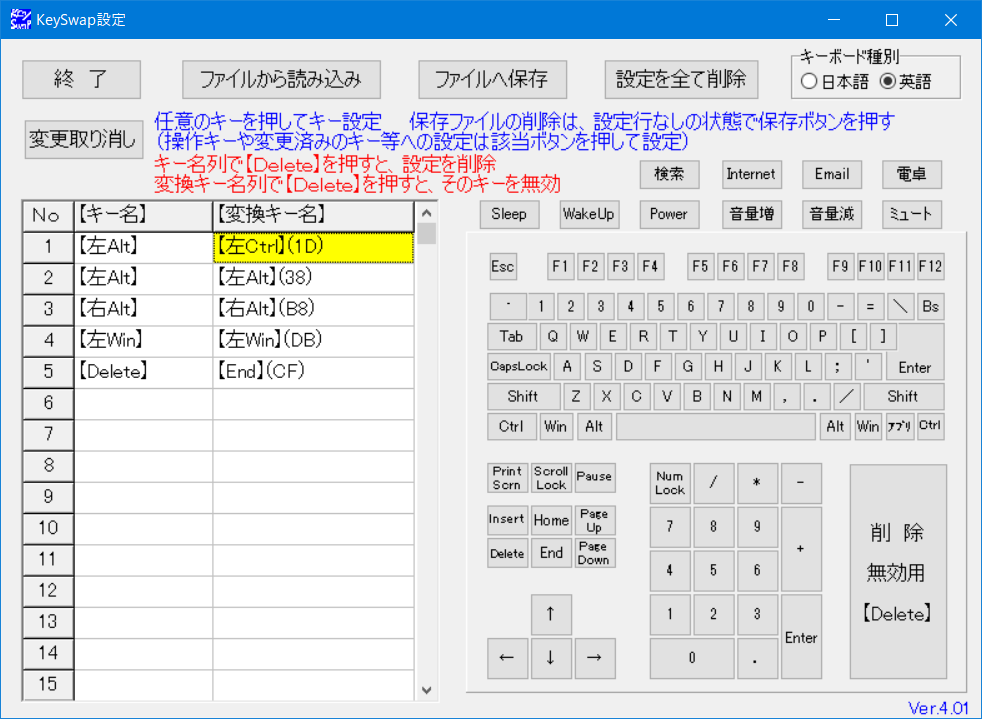Select the 【右Alt】 key name in row 3
982x719 pixels.
(x=143, y=309)
